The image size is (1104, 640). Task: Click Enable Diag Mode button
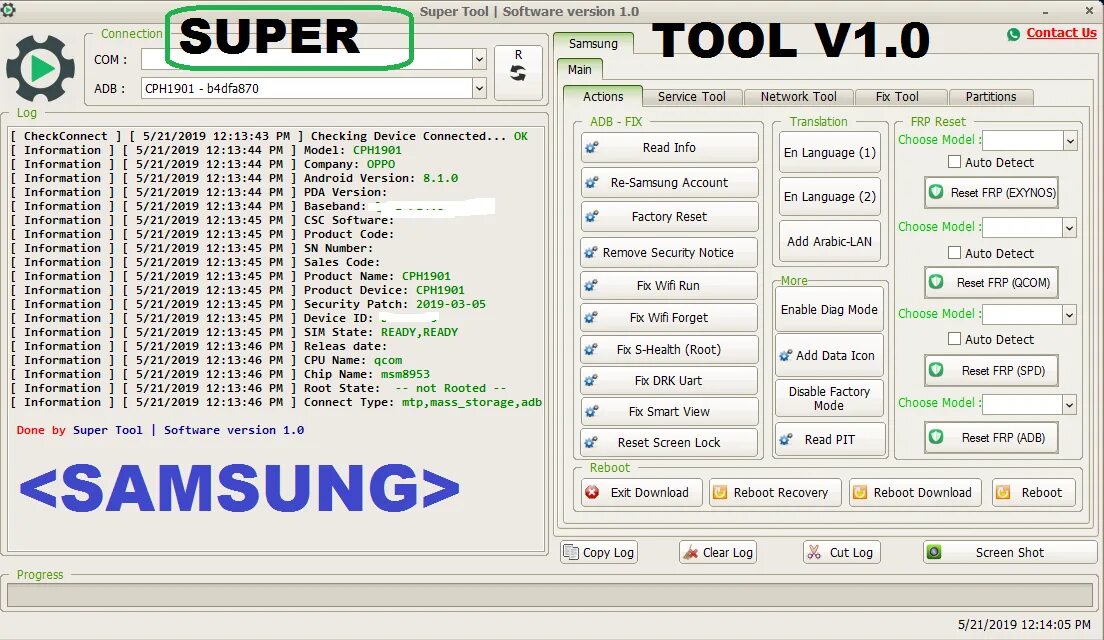(x=829, y=309)
